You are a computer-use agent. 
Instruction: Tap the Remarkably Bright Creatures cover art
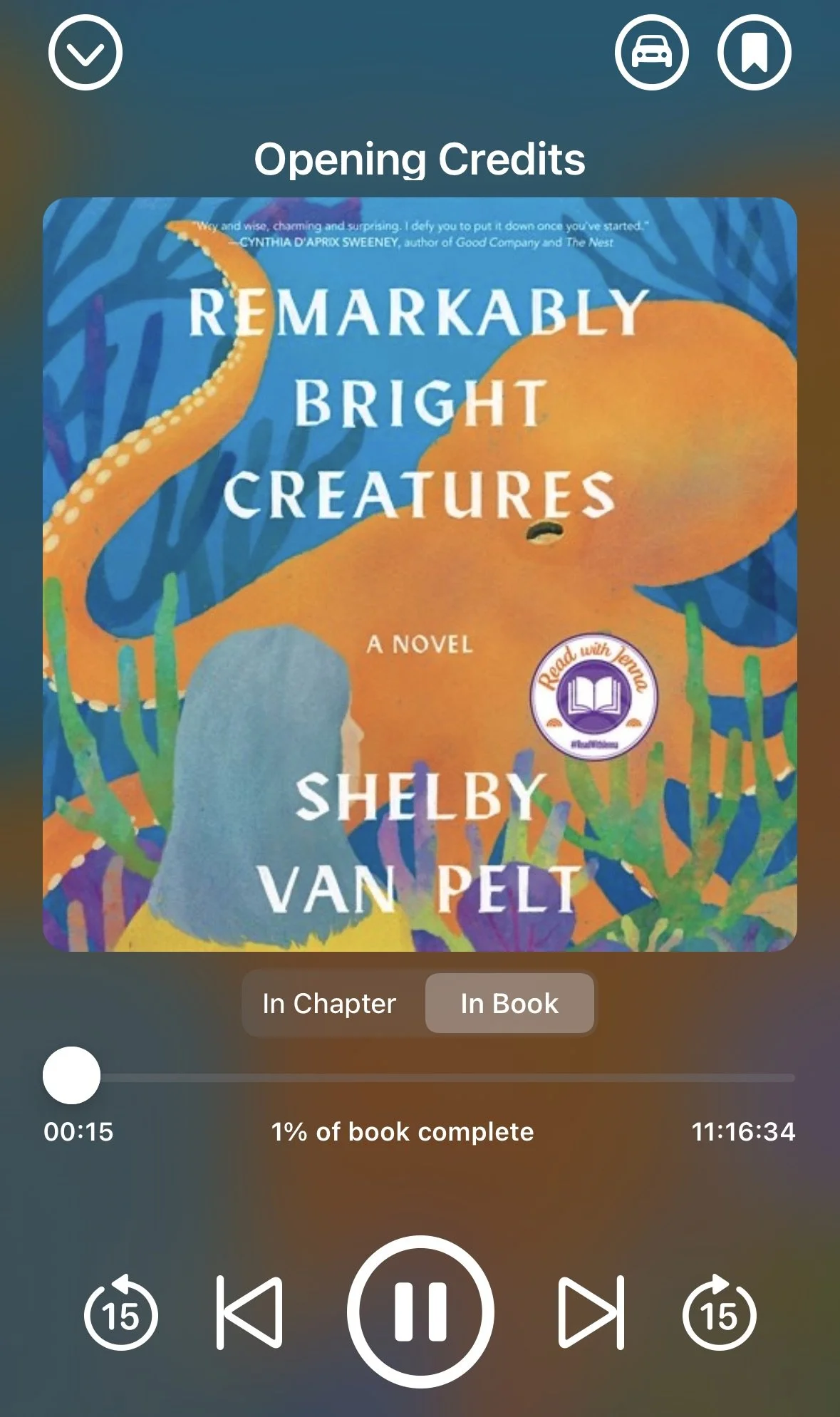click(x=420, y=574)
